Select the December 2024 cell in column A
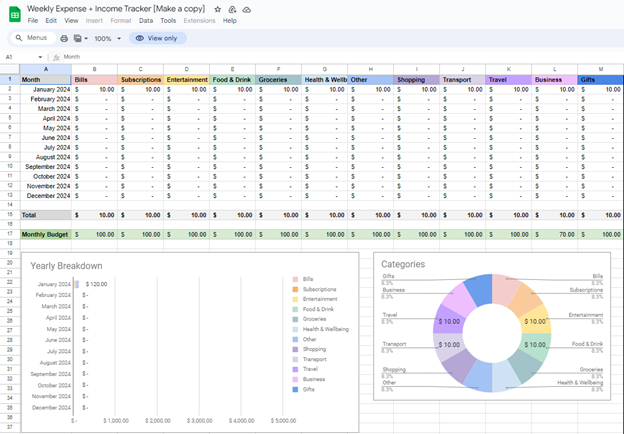624x434 pixels. (x=46, y=196)
